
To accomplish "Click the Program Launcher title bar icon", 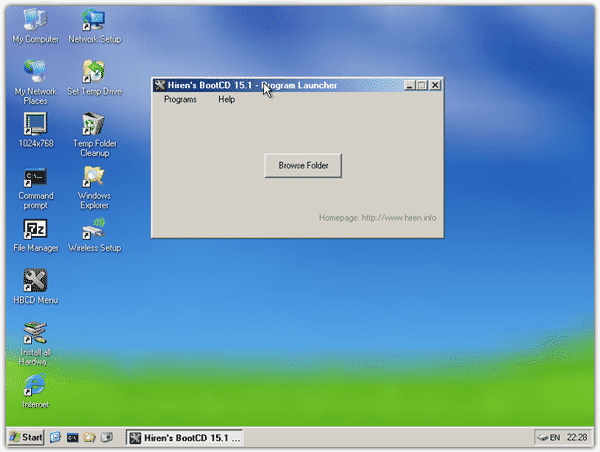I will (160, 85).
